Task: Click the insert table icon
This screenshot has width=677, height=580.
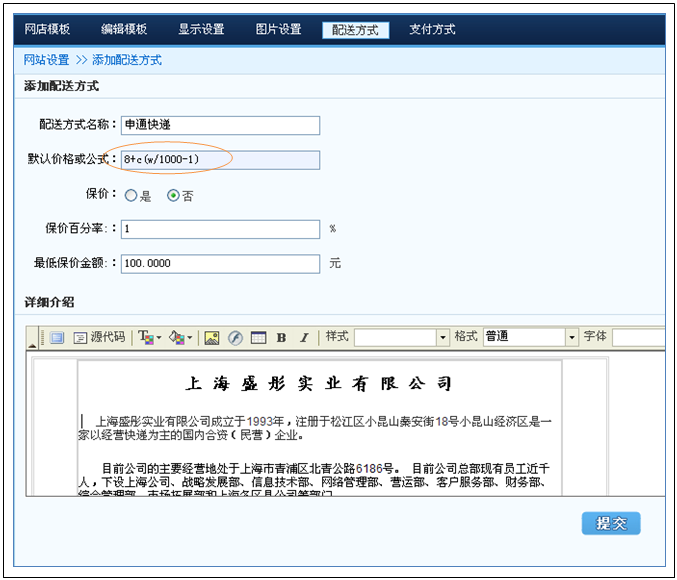Action: (259, 337)
